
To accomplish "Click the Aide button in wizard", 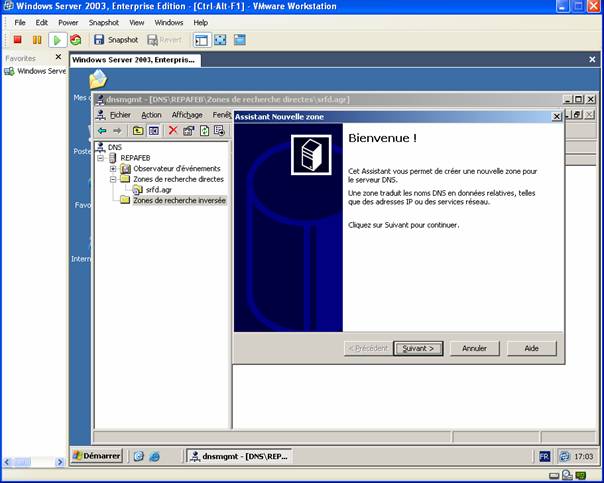I will point(532,348).
